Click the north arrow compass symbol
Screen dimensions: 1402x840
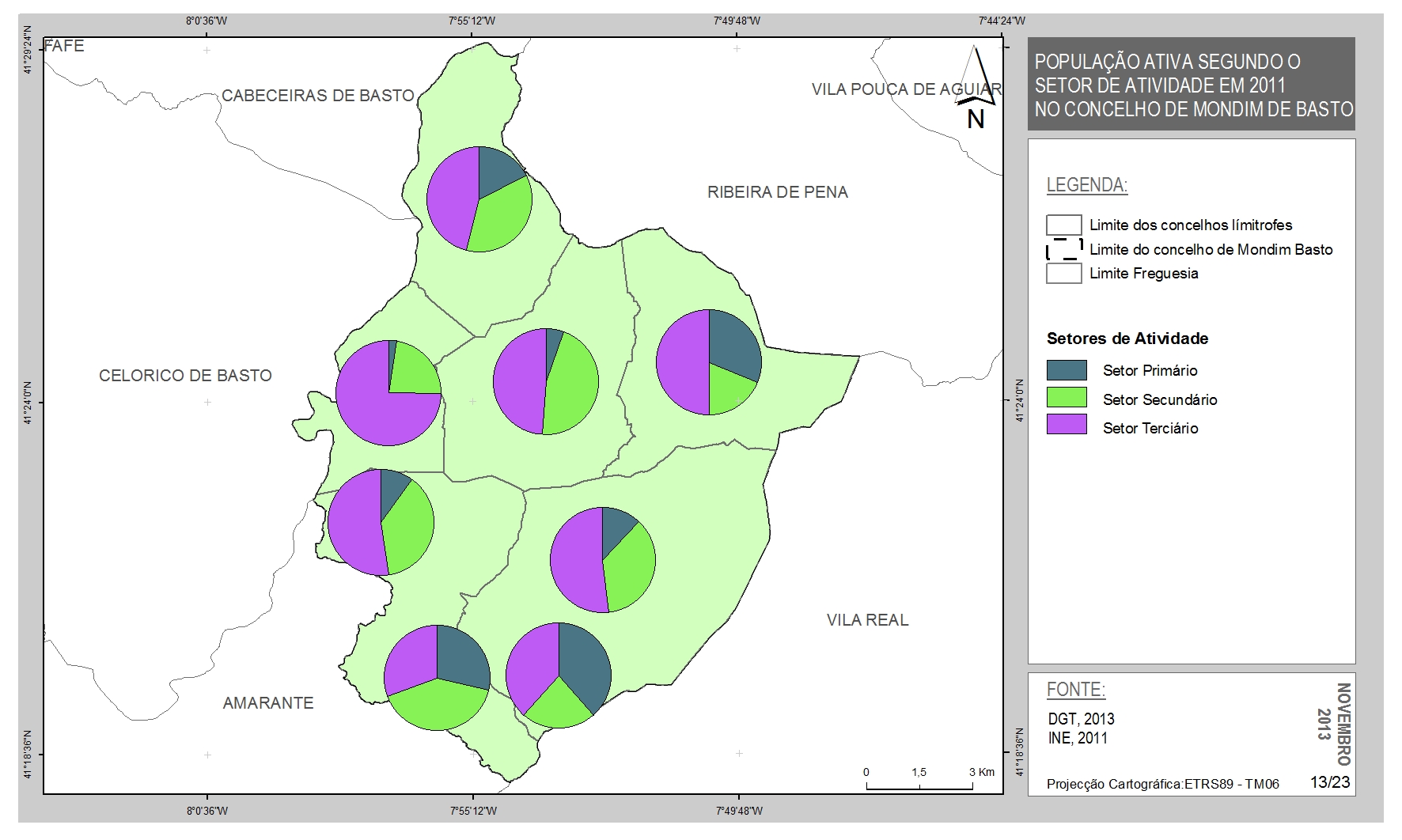click(x=976, y=87)
